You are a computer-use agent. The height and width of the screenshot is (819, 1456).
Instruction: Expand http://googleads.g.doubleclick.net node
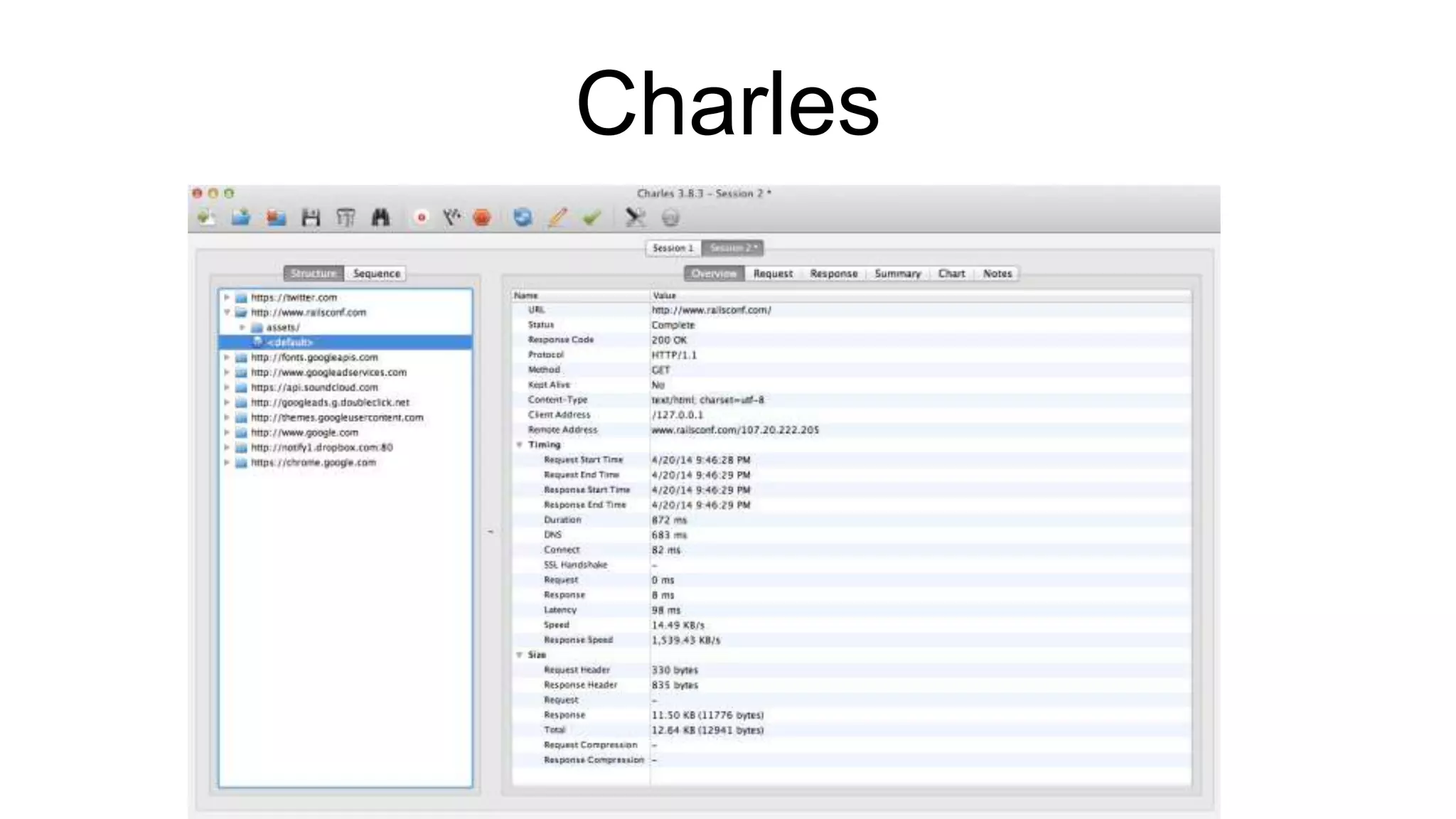click(227, 402)
